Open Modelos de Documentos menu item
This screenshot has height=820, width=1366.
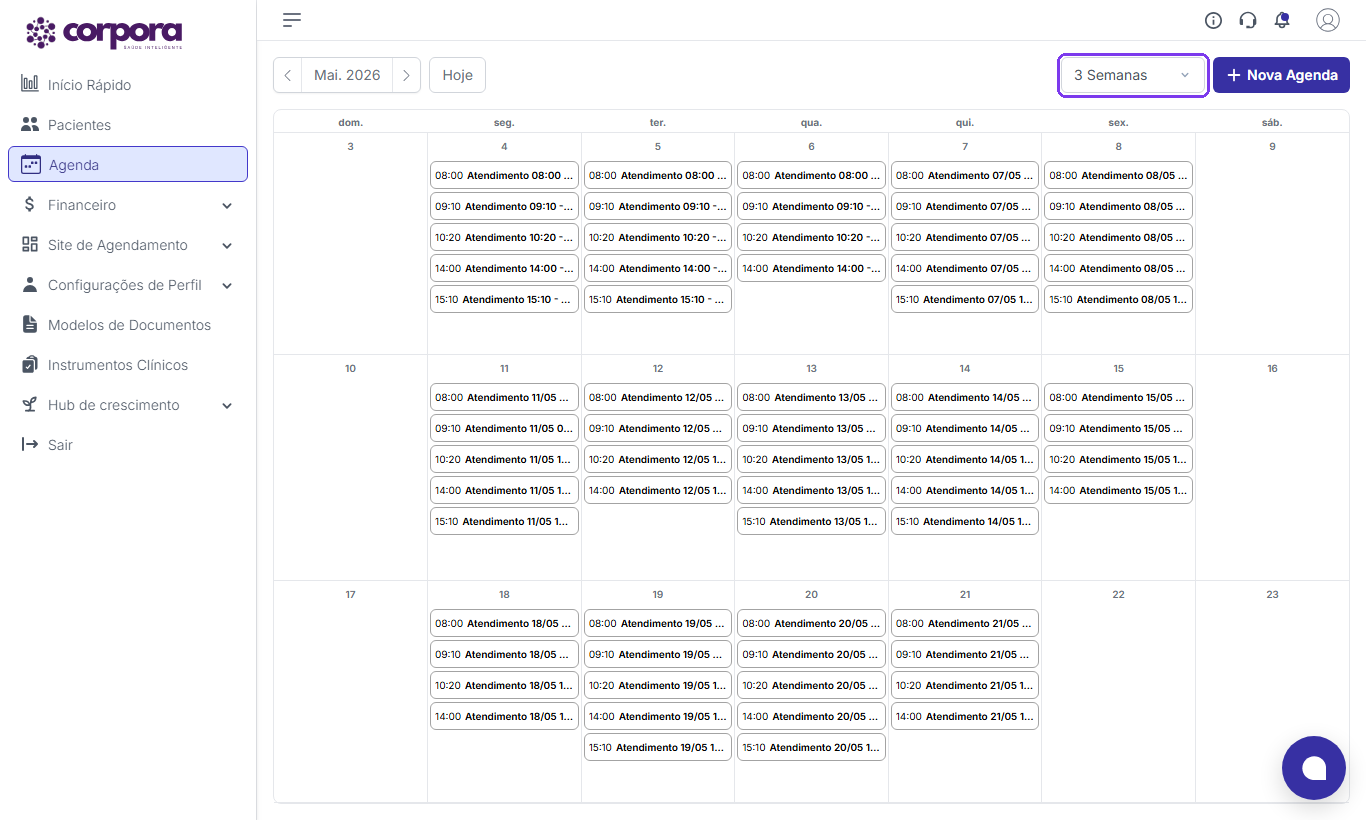128,325
